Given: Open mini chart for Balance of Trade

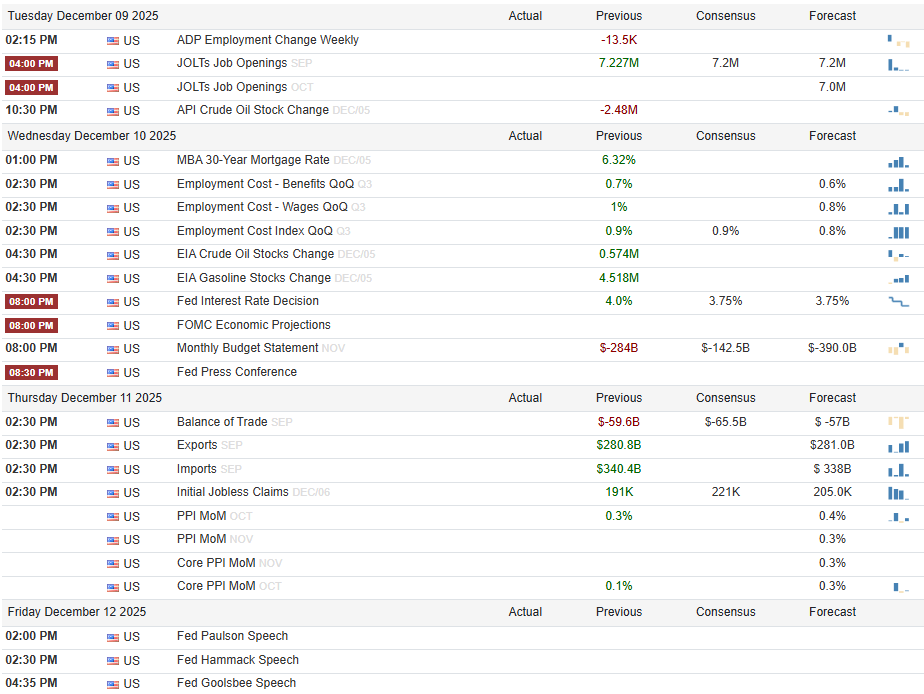Looking at the screenshot, I should click(898, 422).
